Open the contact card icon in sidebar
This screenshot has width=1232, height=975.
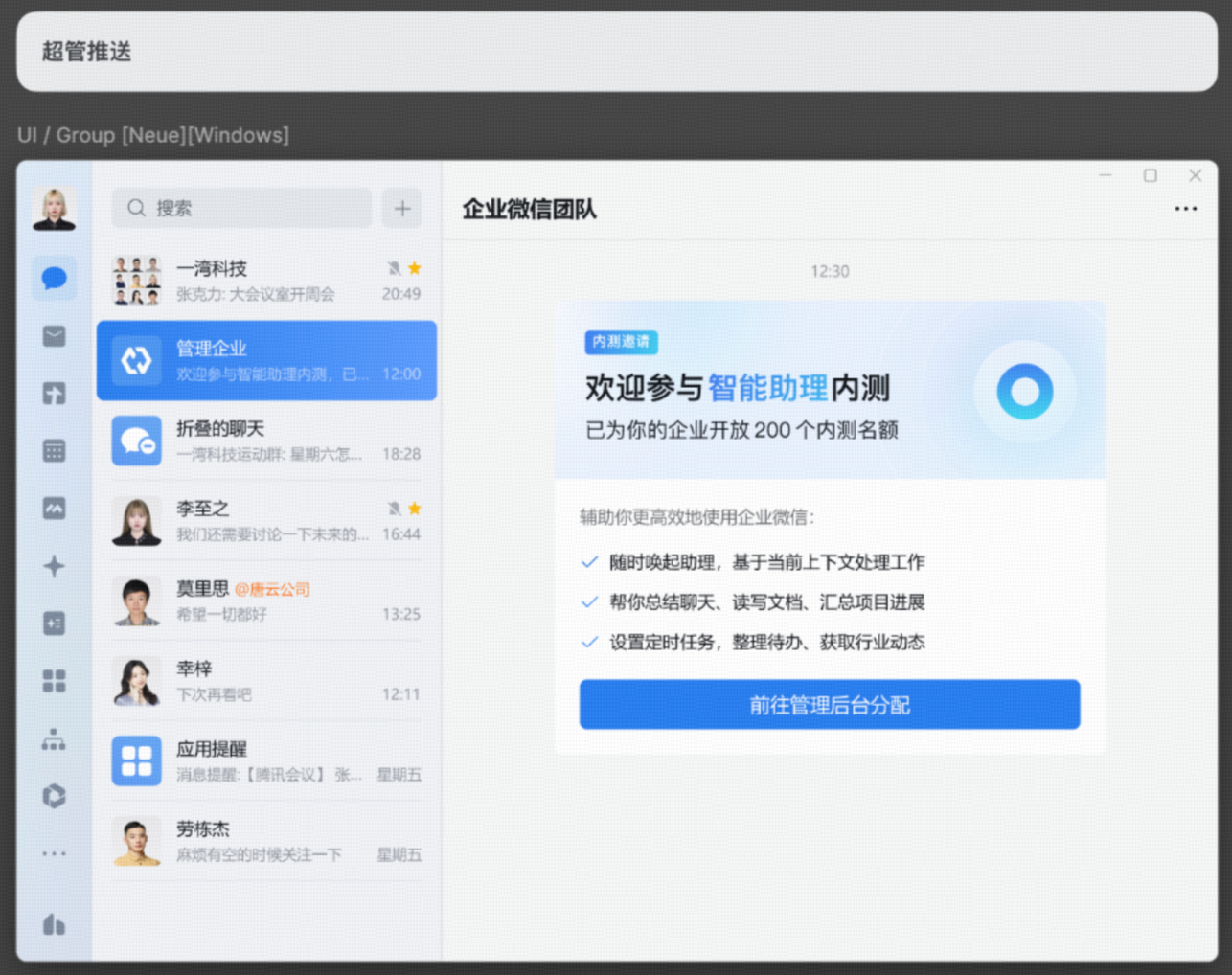coord(54,624)
